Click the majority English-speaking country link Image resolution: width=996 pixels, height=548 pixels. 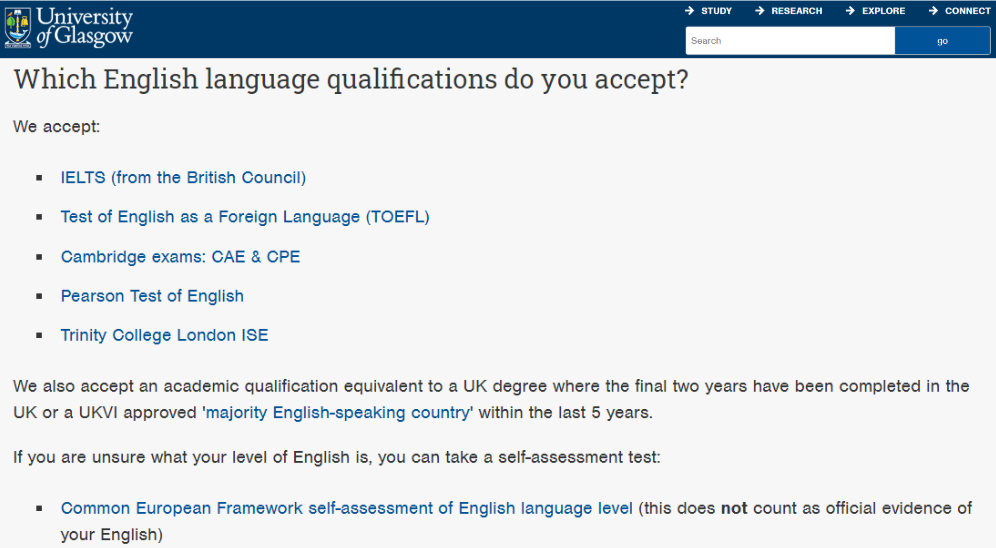[337, 412]
